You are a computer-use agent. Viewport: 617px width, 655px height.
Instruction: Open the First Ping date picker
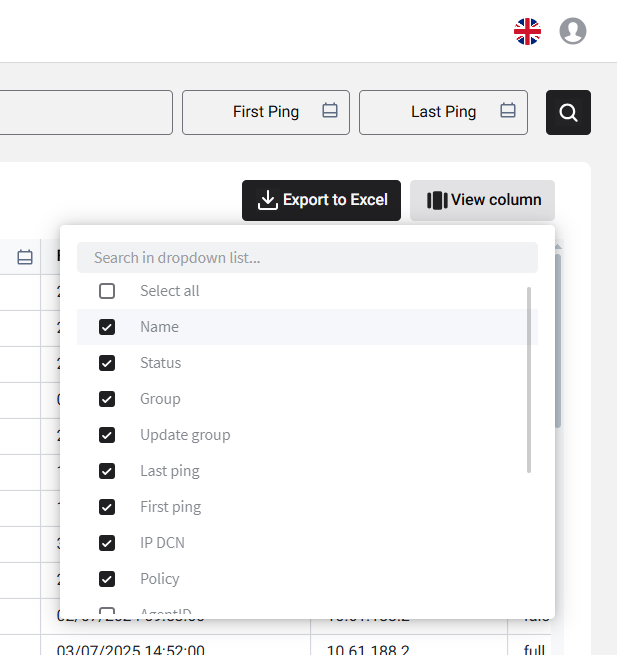(x=266, y=112)
